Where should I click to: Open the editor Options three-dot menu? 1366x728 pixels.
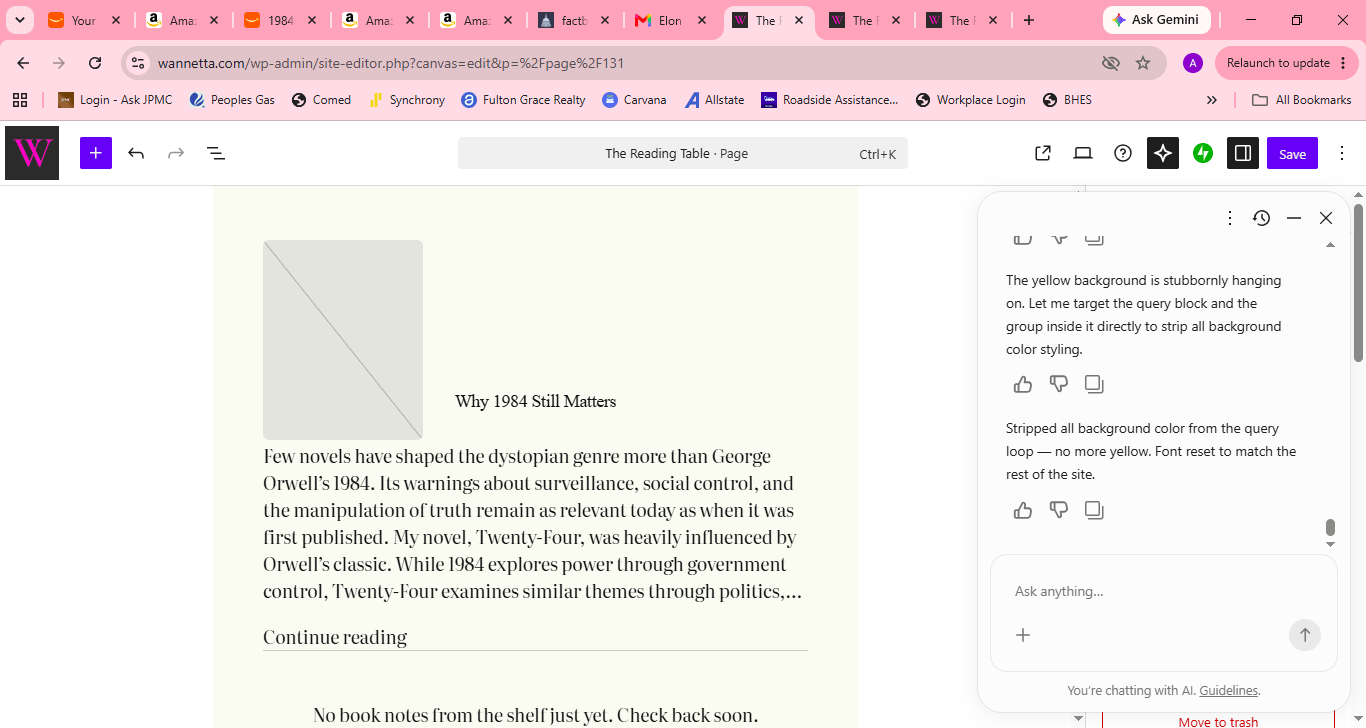[x=1342, y=153]
